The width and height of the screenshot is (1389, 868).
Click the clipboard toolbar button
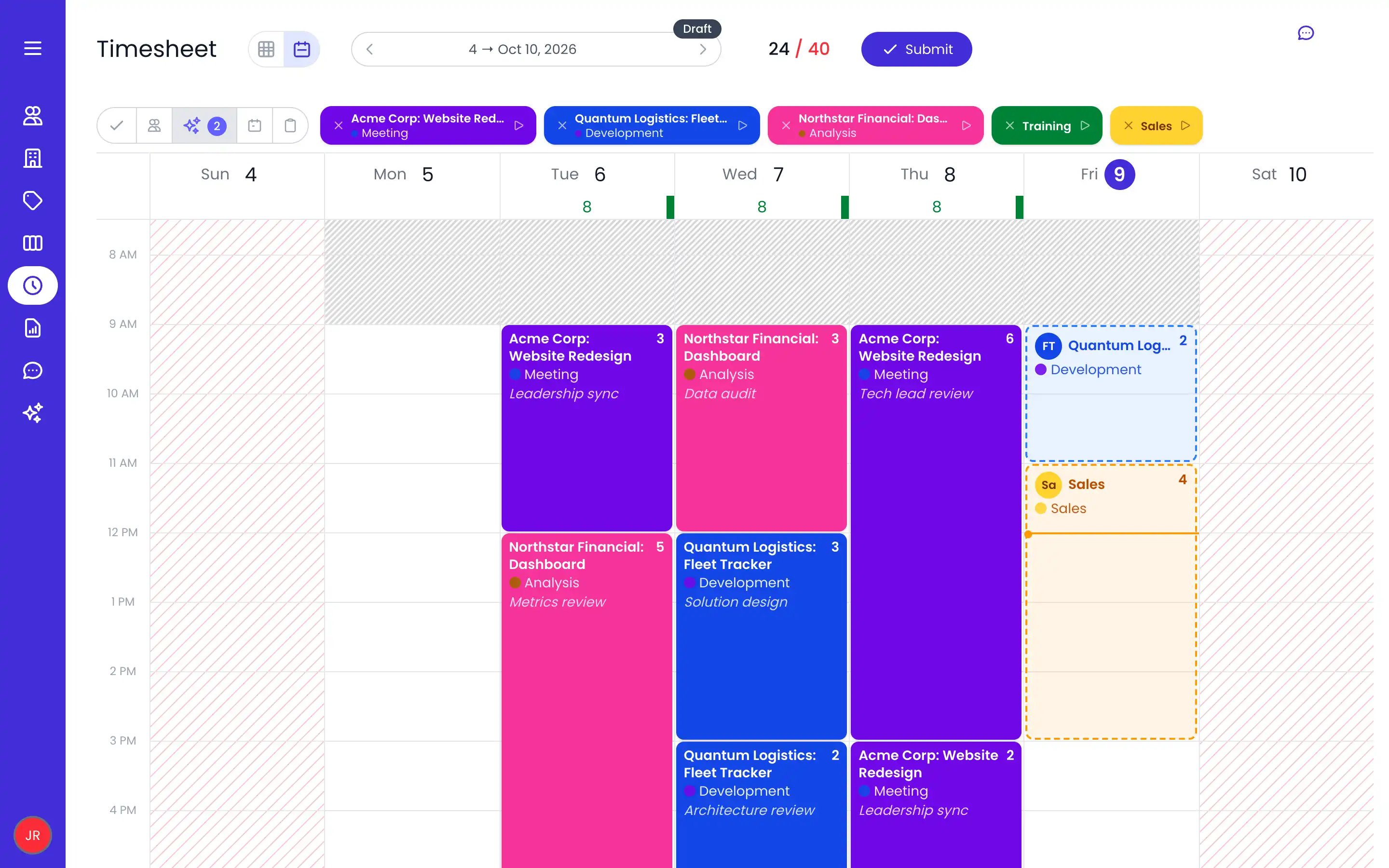tap(290, 126)
